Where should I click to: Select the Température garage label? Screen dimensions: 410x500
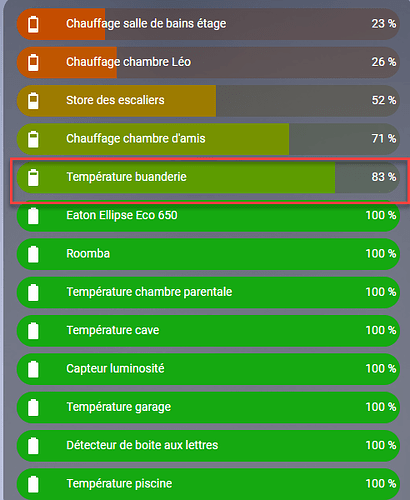(x=119, y=407)
